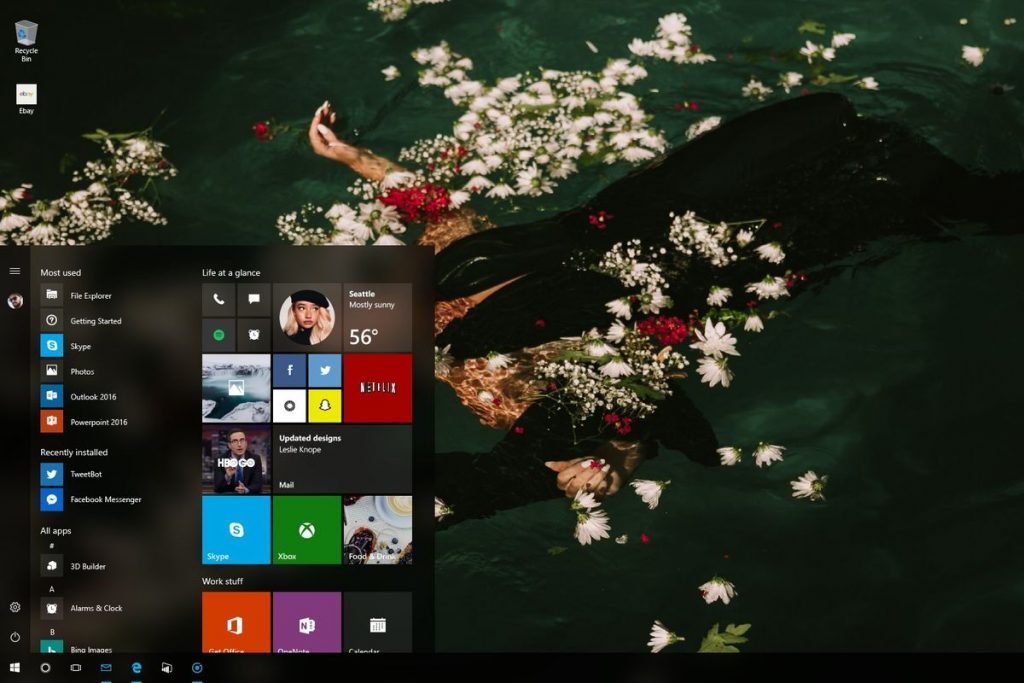The width and height of the screenshot is (1024, 683).
Task: Click the Power button in Start menu
Action: tap(15, 637)
